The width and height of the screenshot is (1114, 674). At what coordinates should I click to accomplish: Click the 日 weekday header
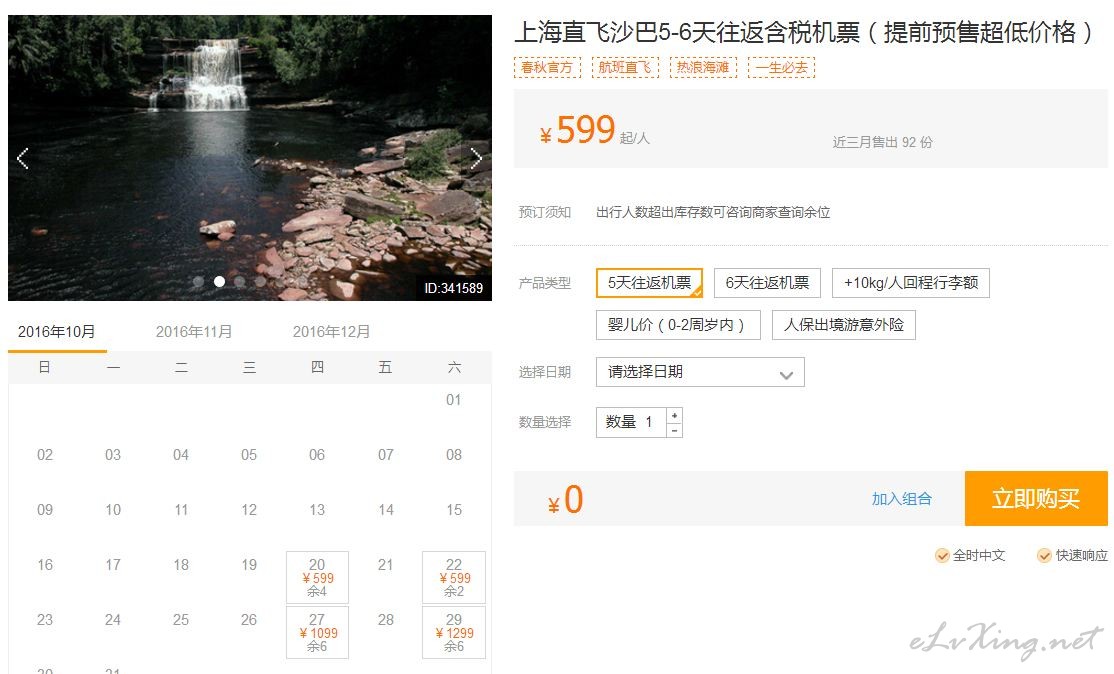point(44,367)
